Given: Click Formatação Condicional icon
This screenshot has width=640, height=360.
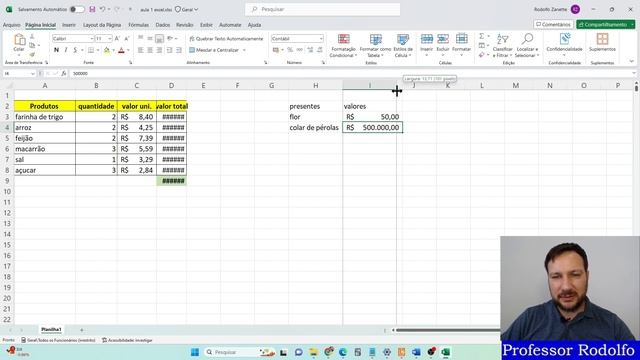Looking at the screenshot, I should tap(344, 40).
